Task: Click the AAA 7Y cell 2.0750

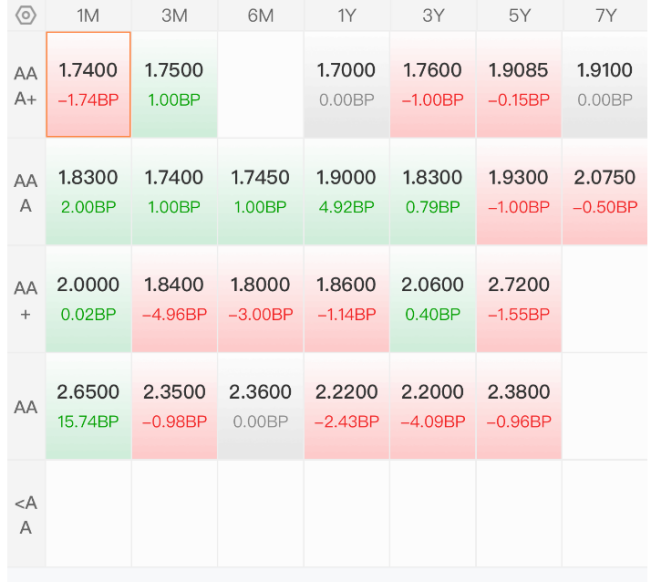Action: 605,192
